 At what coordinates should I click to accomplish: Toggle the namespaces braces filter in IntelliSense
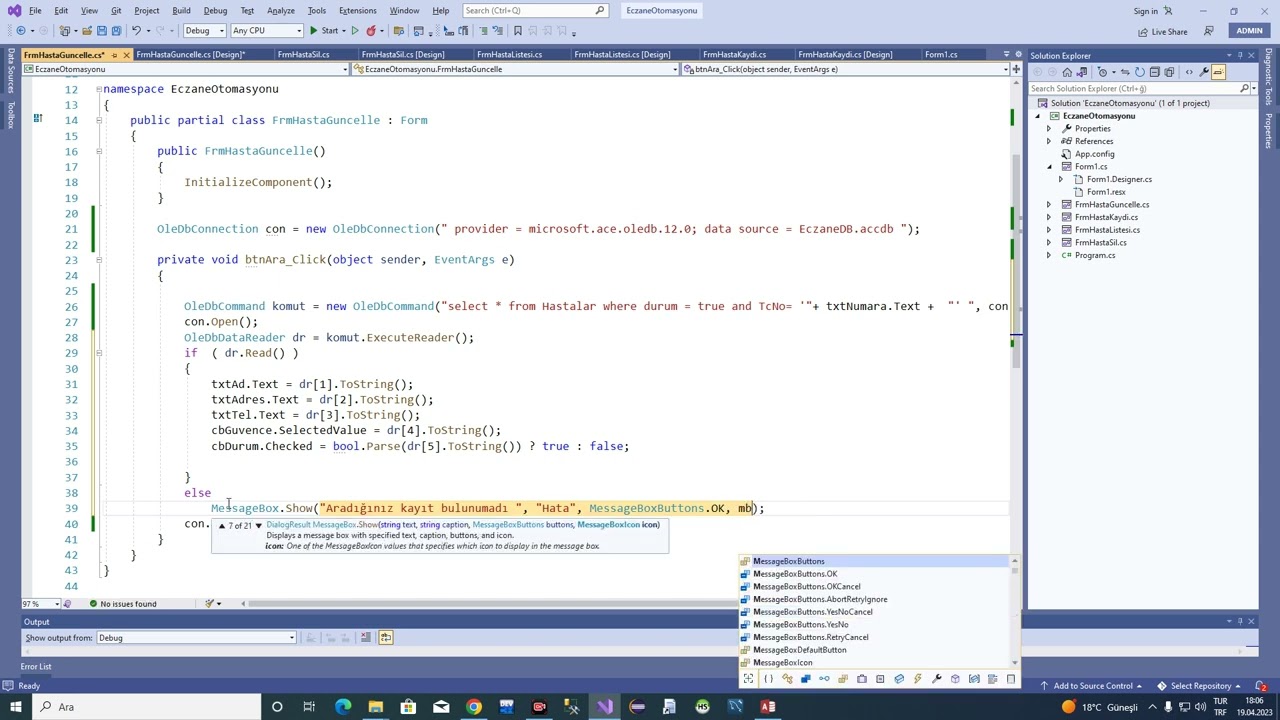pyautogui.click(x=768, y=679)
